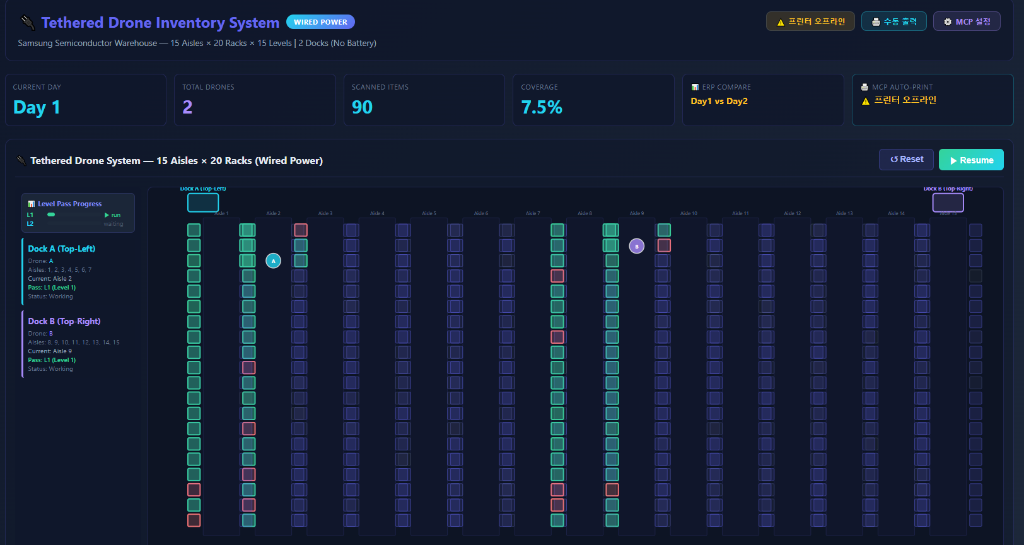Click the first green rack in the leftmost column
Viewport: 1024px width, 545px height.
(194, 230)
